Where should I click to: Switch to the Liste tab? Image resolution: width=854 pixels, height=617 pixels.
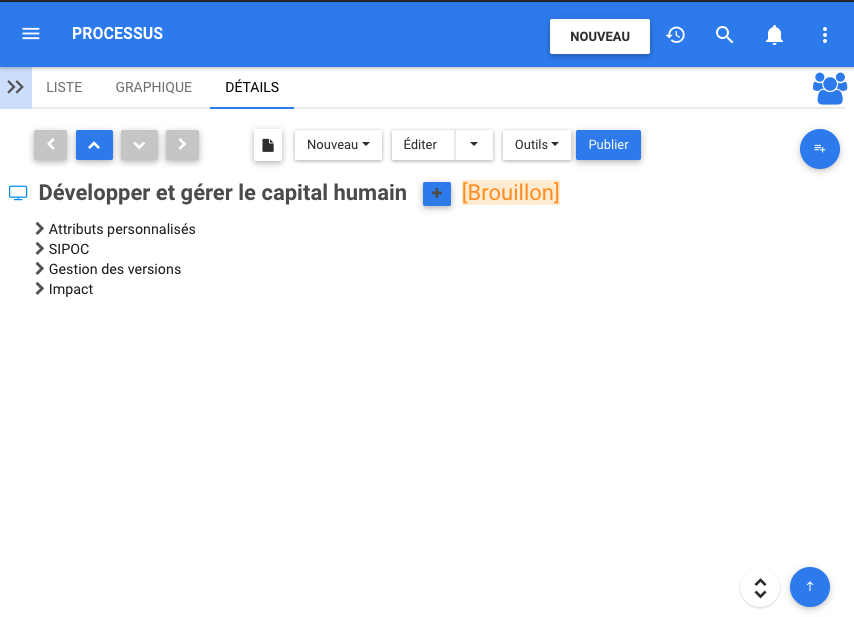pos(64,87)
